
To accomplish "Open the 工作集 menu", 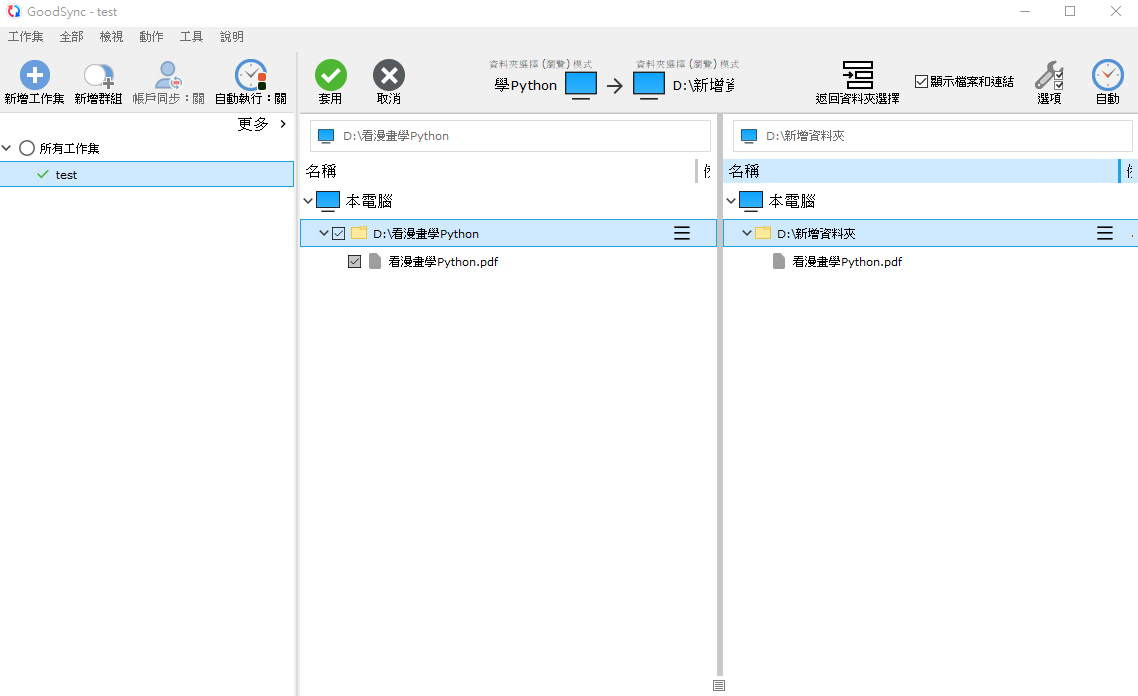I will 26,37.
